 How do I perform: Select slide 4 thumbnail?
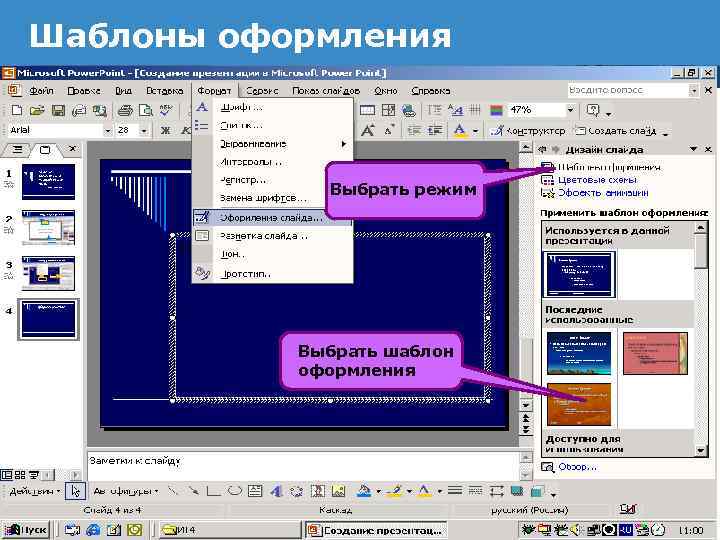pyautogui.click(x=48, y=319)
